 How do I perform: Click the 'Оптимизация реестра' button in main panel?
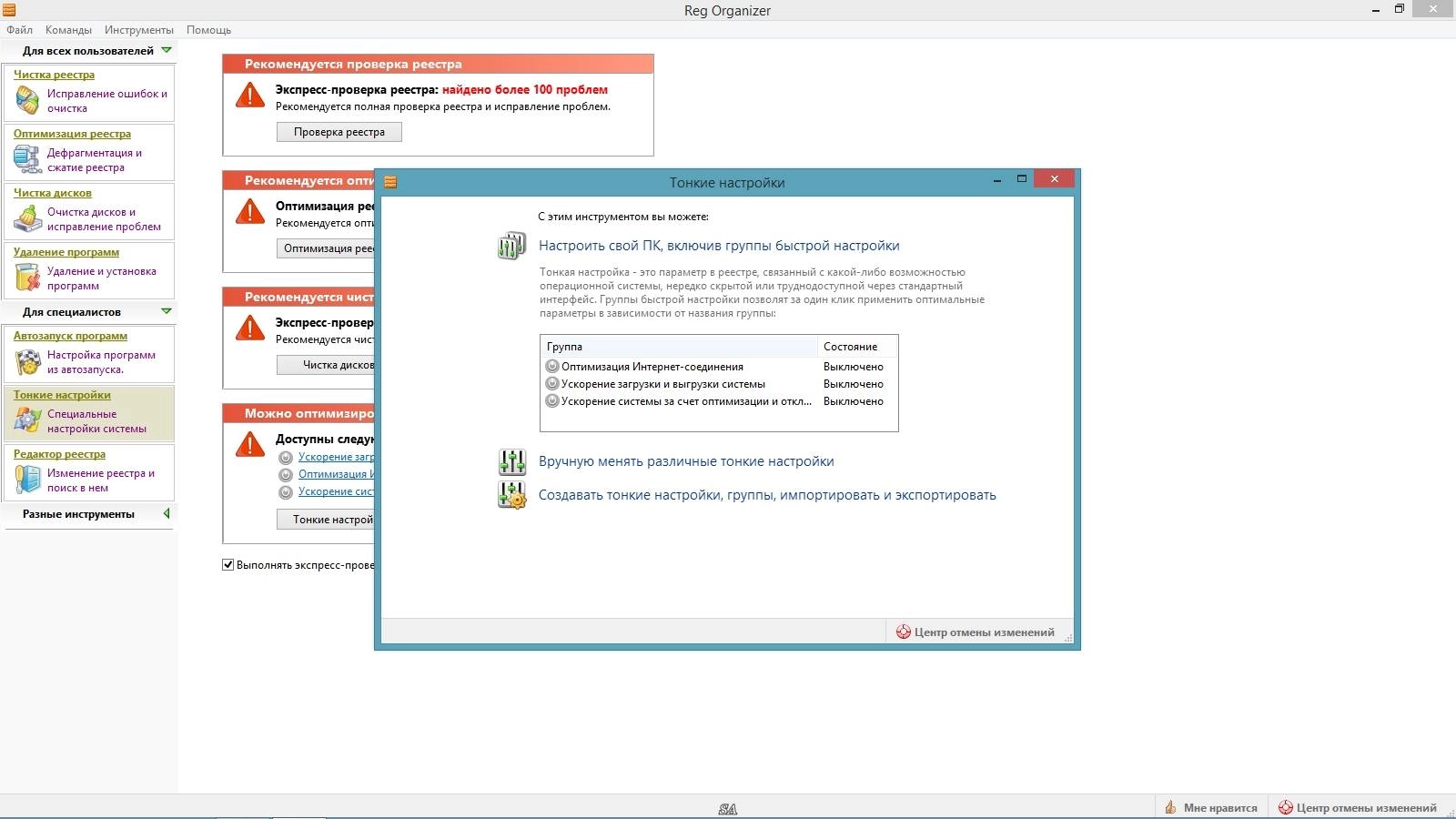(326, 248)
